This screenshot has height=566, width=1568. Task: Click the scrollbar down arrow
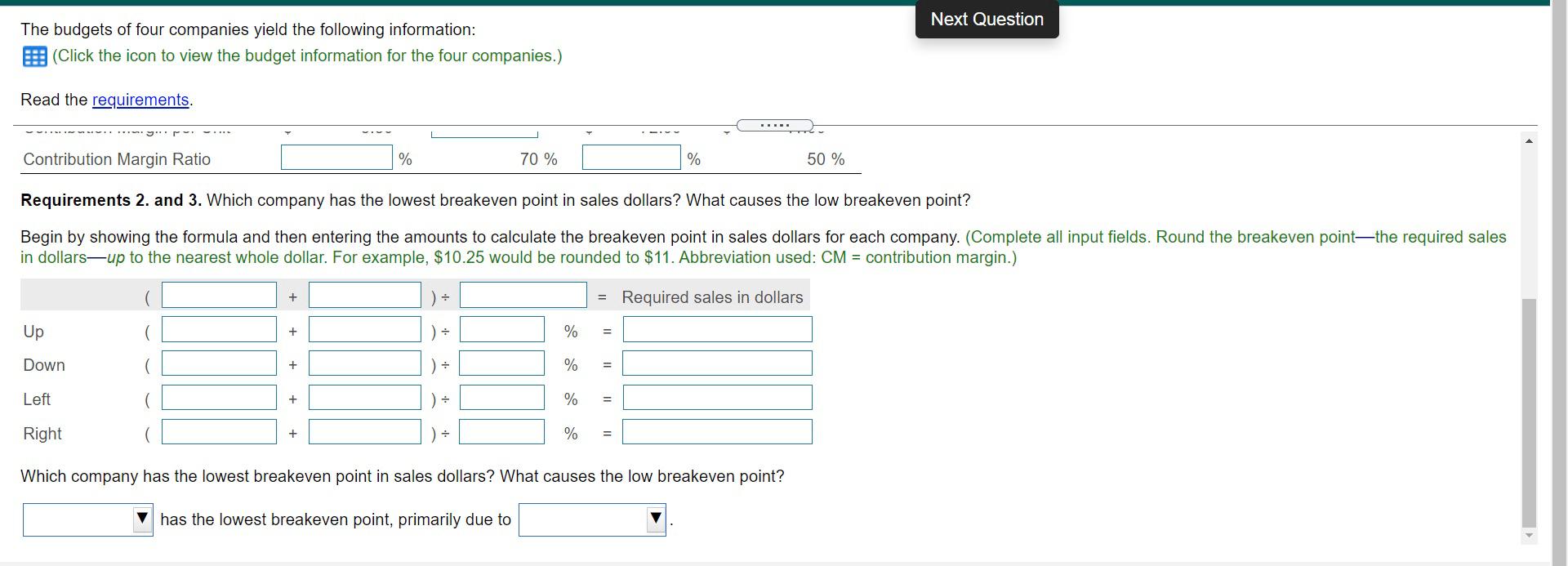point(1529,536)
